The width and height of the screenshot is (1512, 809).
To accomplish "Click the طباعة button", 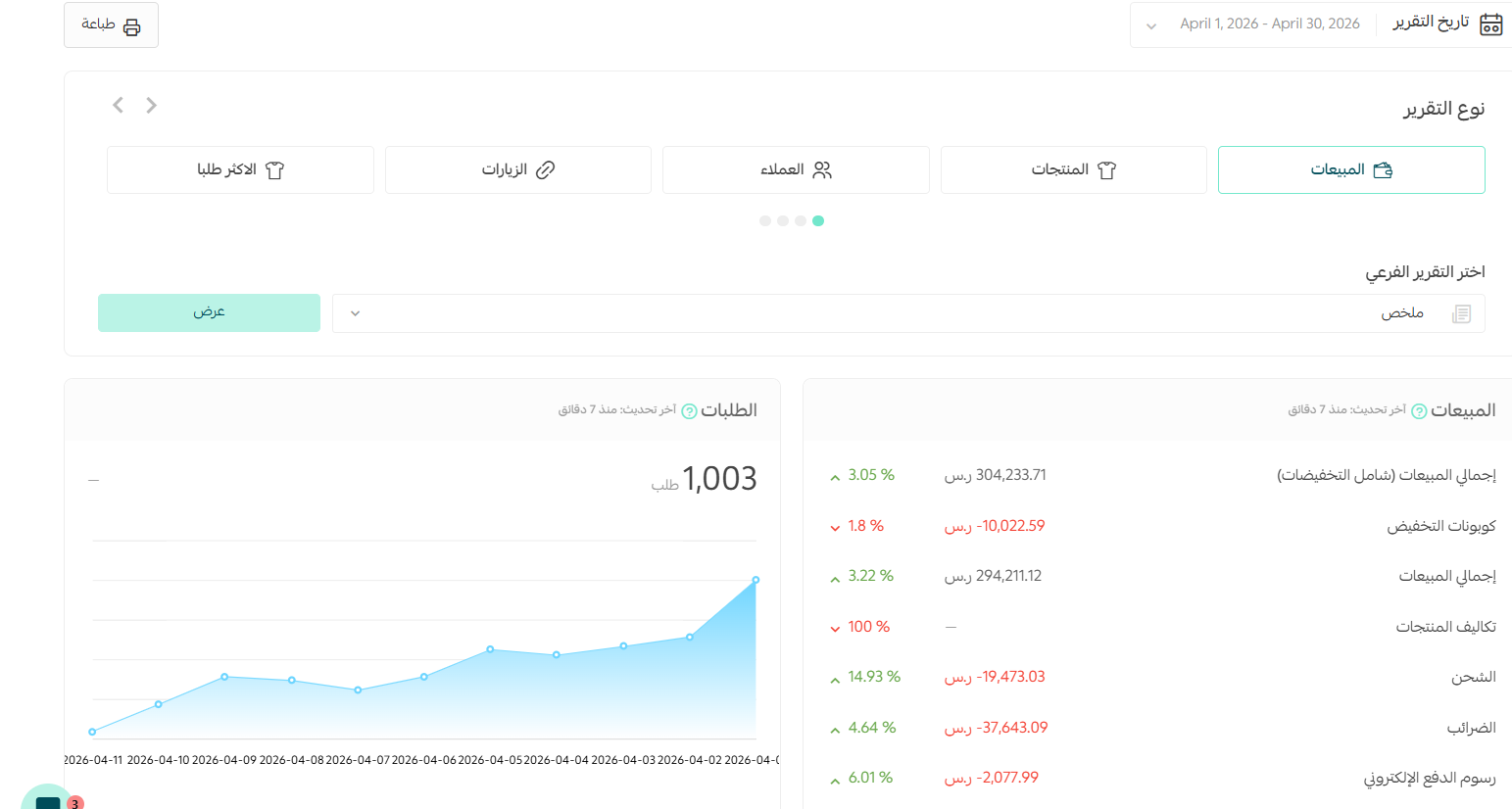I will [111, 24].
